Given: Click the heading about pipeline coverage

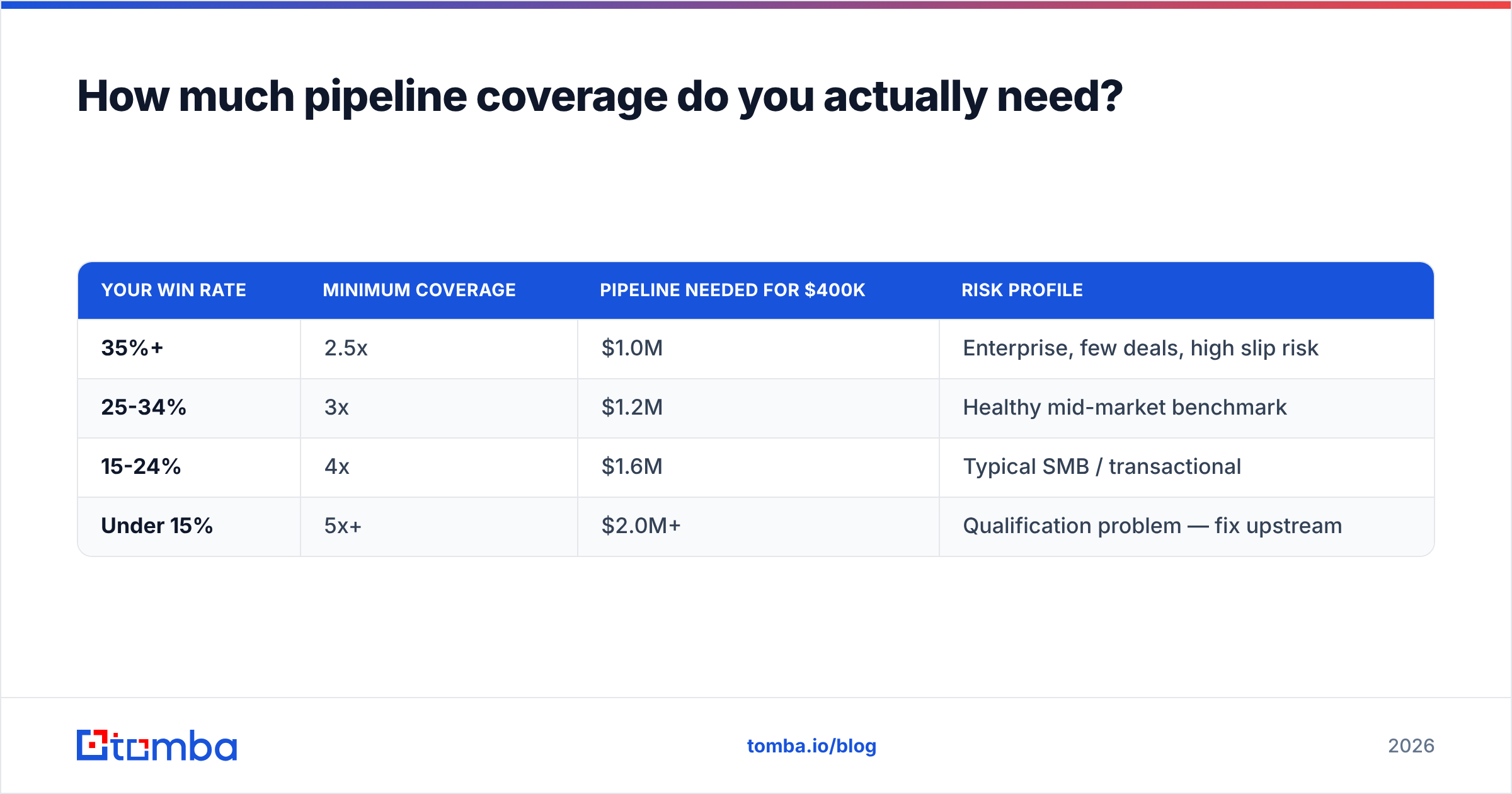Looking at the screenshot, I should tap(600, 97).
